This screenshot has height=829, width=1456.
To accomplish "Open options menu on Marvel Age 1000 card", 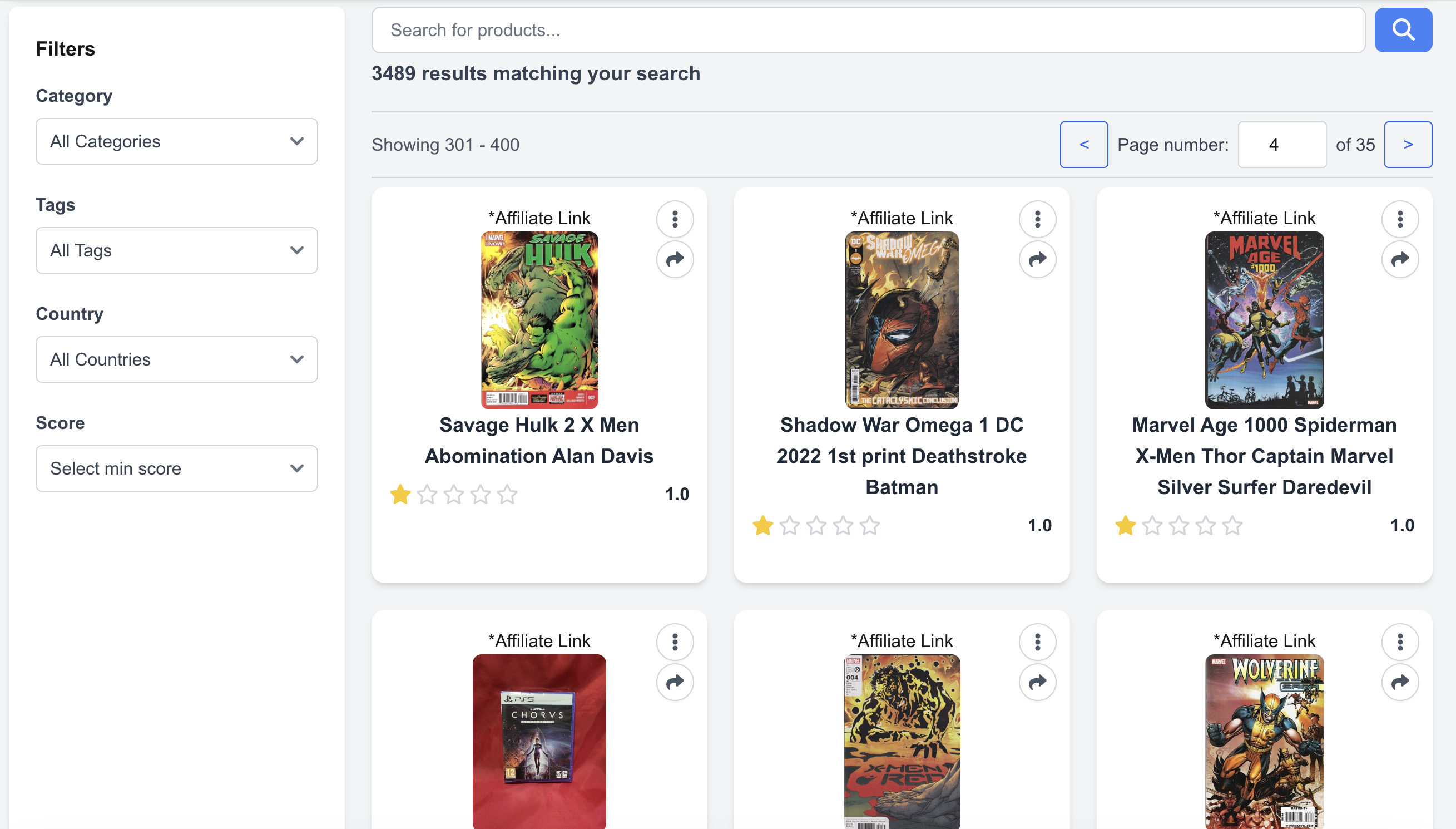I will 1400,219.
